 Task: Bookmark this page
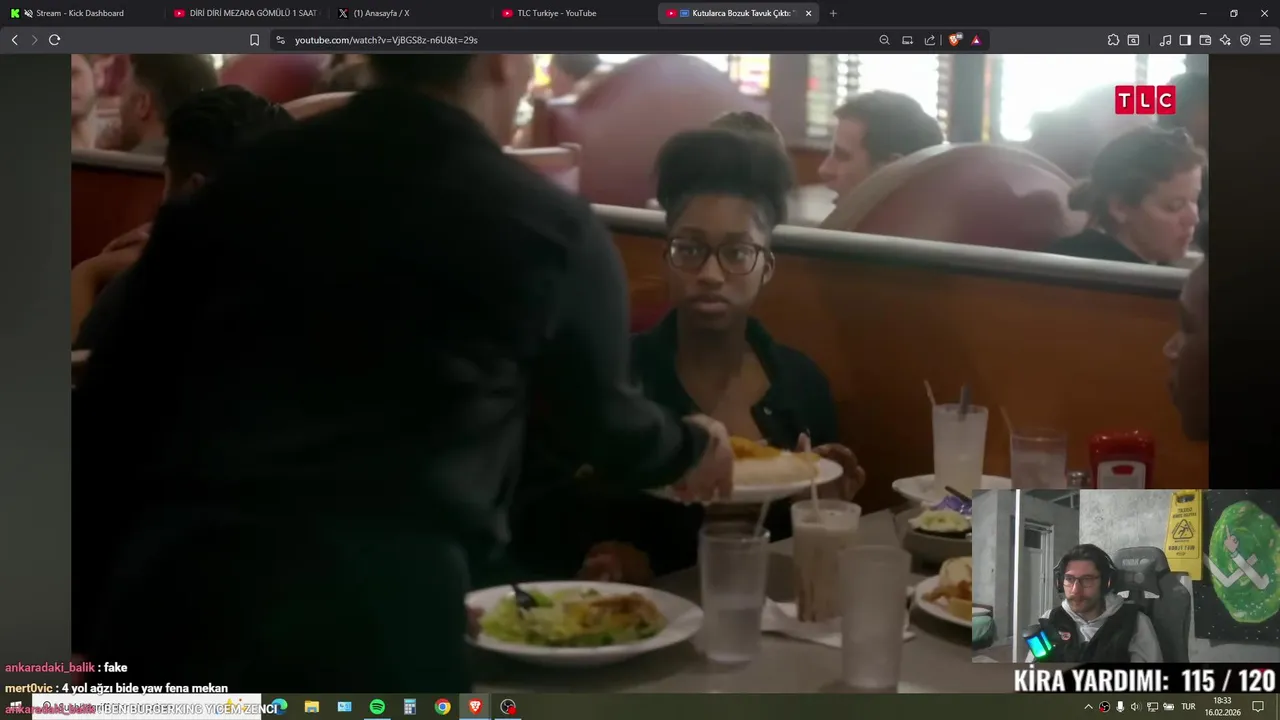254,40
